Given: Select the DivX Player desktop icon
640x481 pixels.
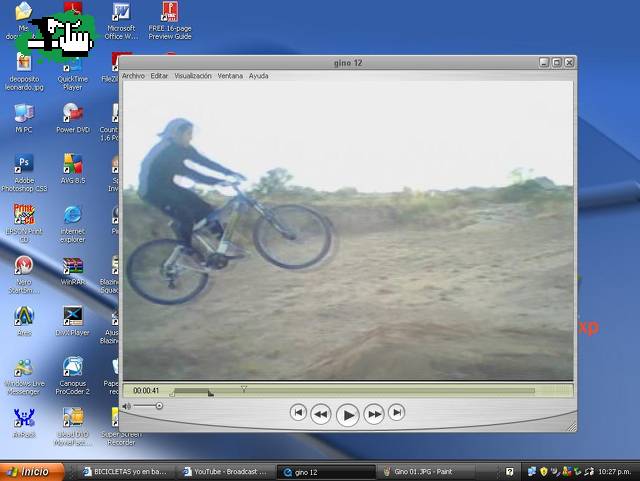Looking at the screenshot, I should tap(72, 322).
